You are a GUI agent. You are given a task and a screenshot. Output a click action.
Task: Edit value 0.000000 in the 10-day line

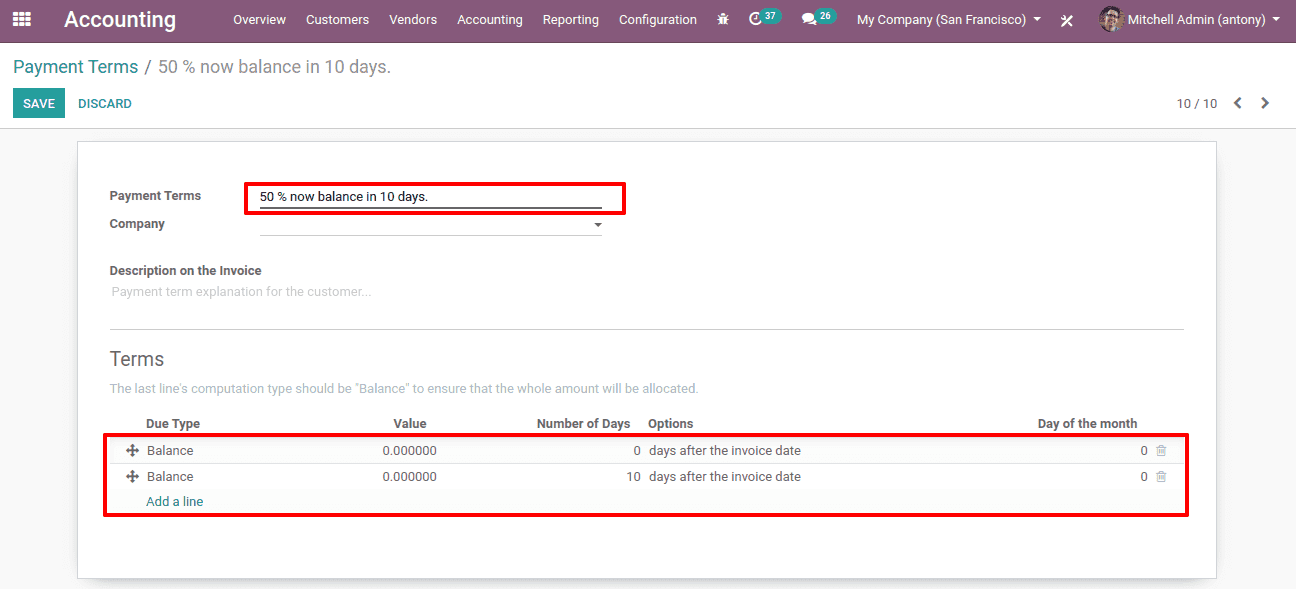tap(410, 477)
